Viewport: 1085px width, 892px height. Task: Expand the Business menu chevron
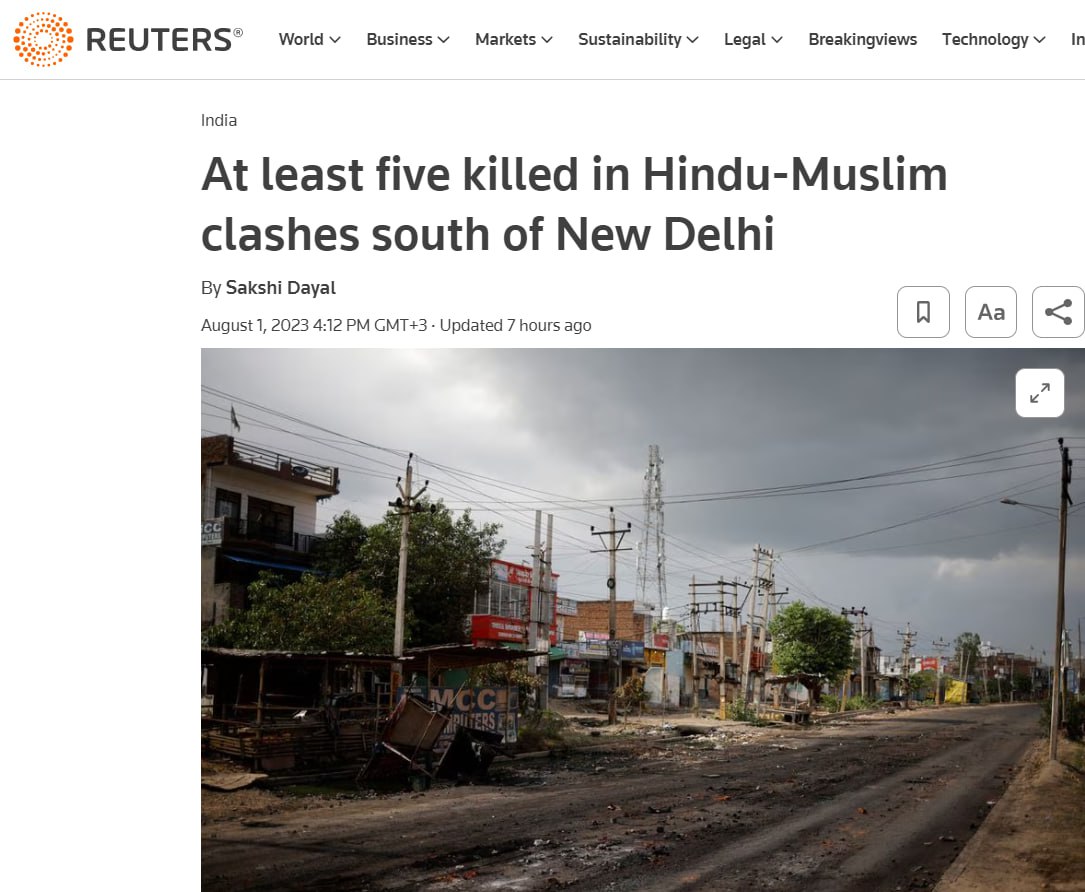[444, 40]
